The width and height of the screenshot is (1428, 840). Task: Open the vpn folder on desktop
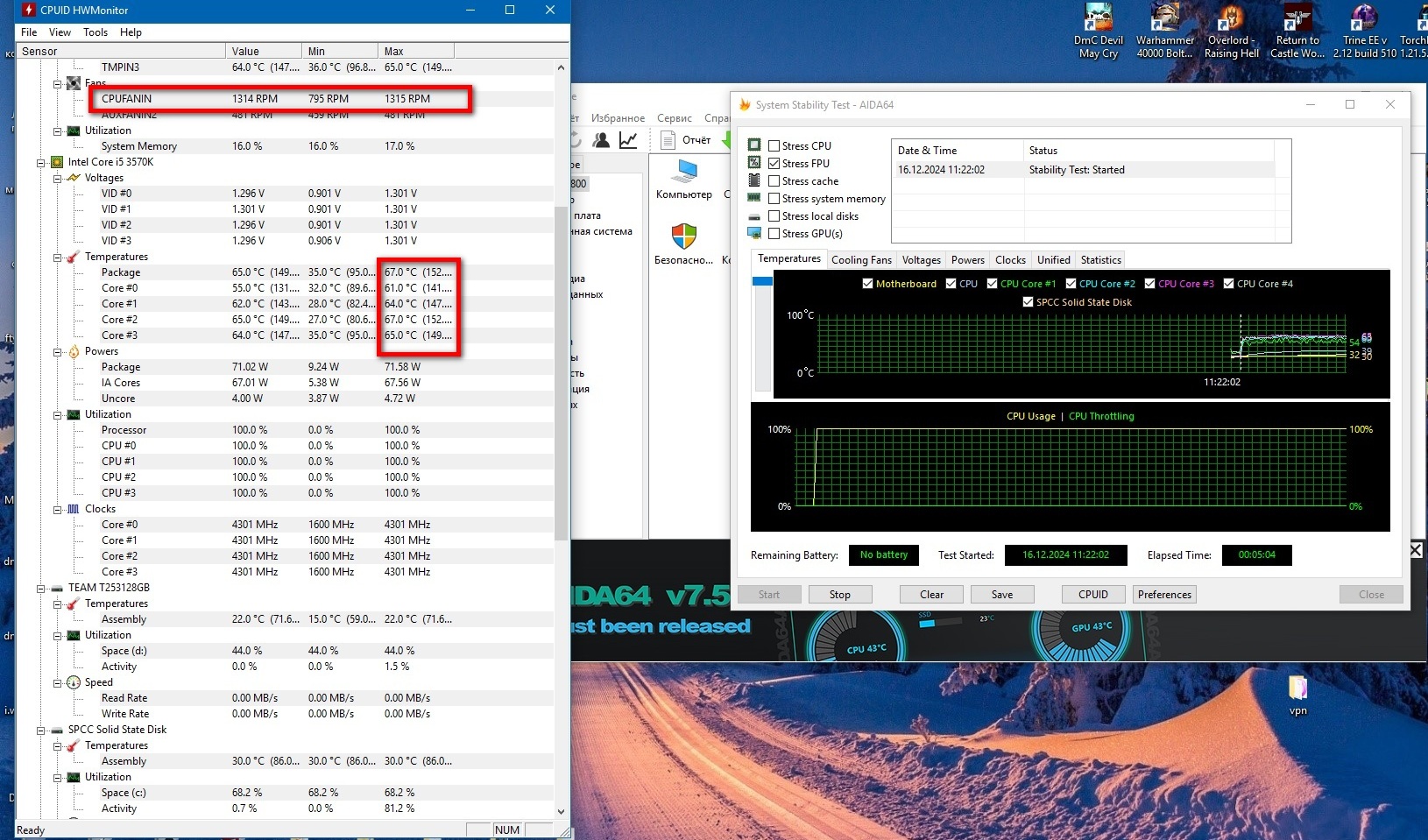(1297, 695)
